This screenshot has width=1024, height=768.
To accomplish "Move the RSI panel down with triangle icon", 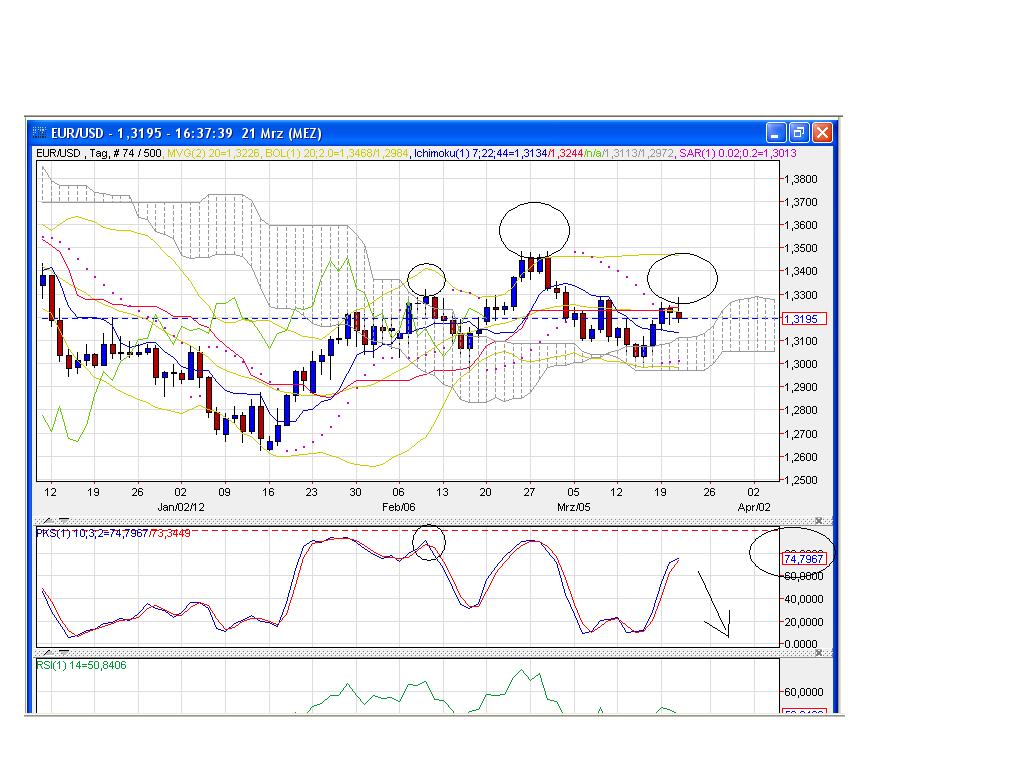I will click(64, 652).
